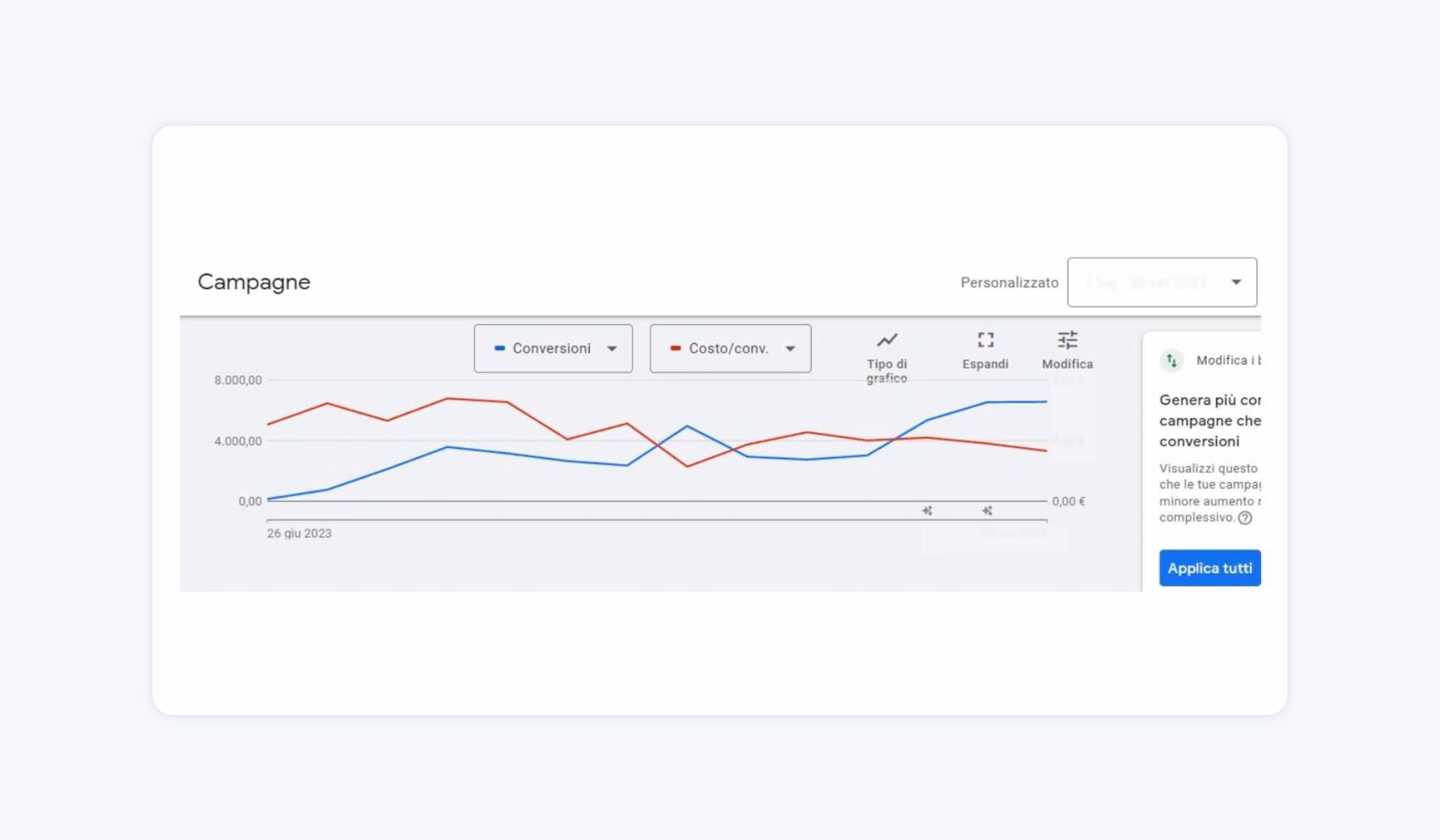Open the Personalizzato date range dropdown
Image resolution: width=1440 pixels, height=840 pixels.
[1162, 282]
